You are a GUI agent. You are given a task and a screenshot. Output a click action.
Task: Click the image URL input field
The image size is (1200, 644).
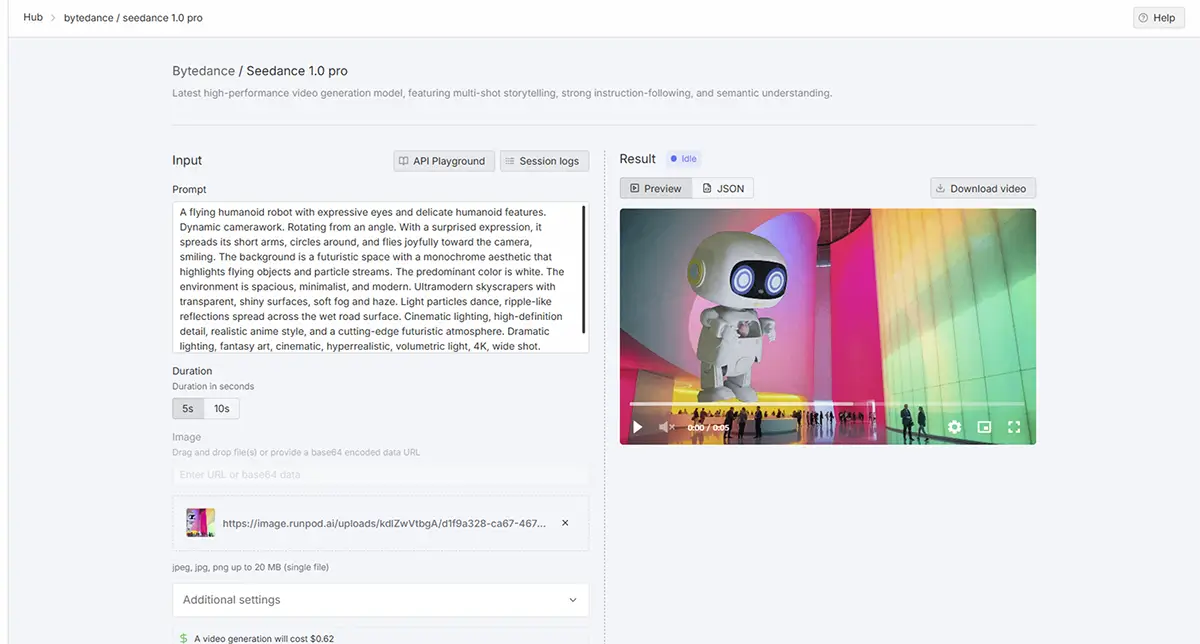pyautogui.click(x=381, y=474)
